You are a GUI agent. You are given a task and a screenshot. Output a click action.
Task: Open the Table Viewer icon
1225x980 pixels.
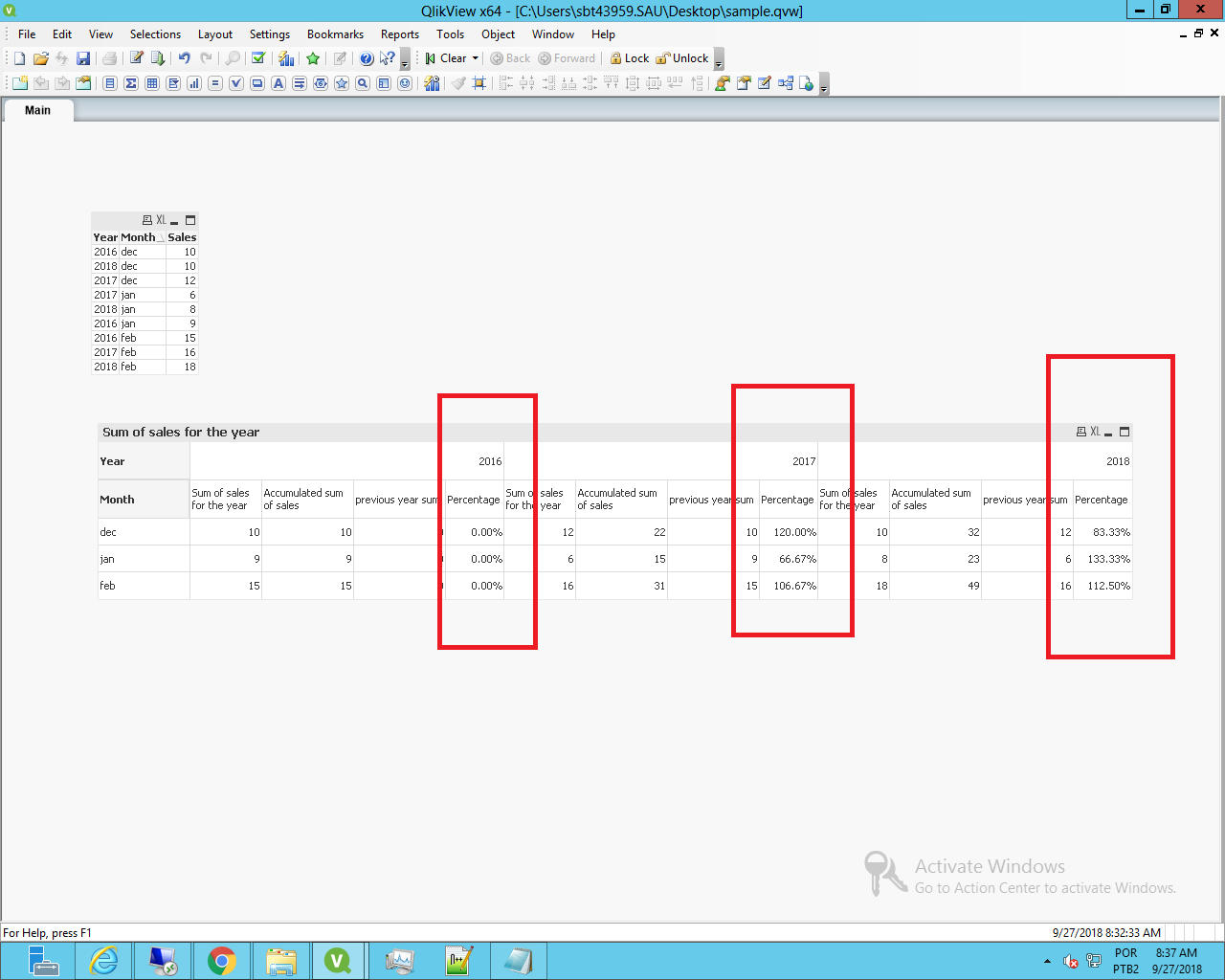pos(786,83)
